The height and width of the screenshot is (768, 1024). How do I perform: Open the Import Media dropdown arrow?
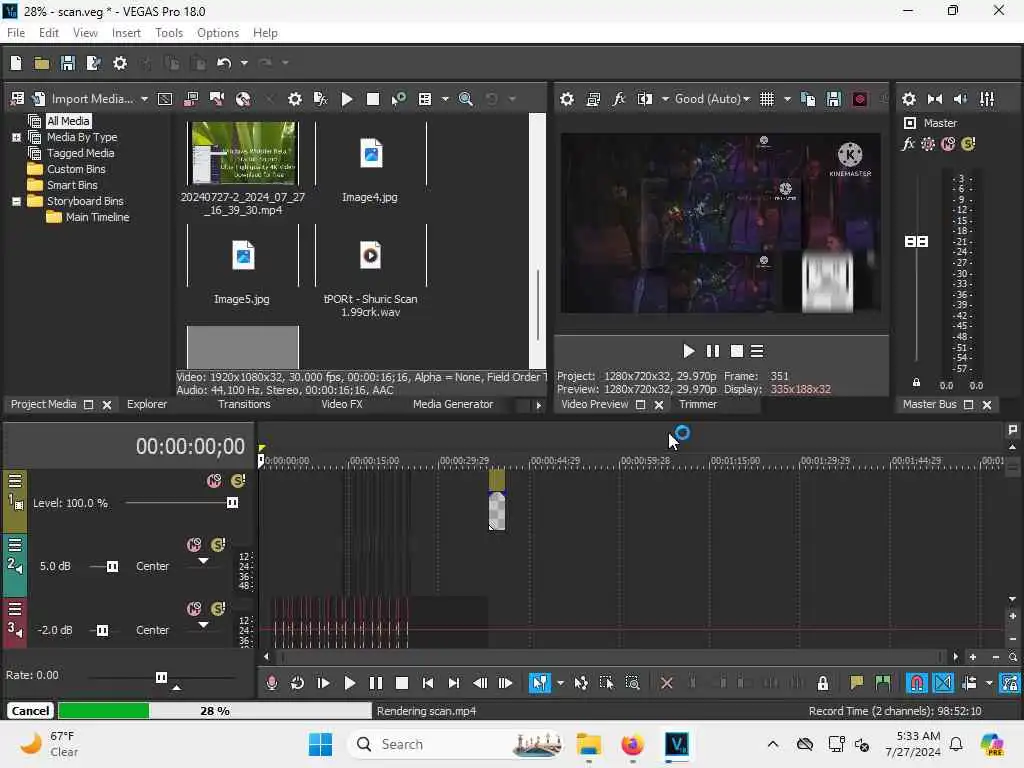(144, 99)
